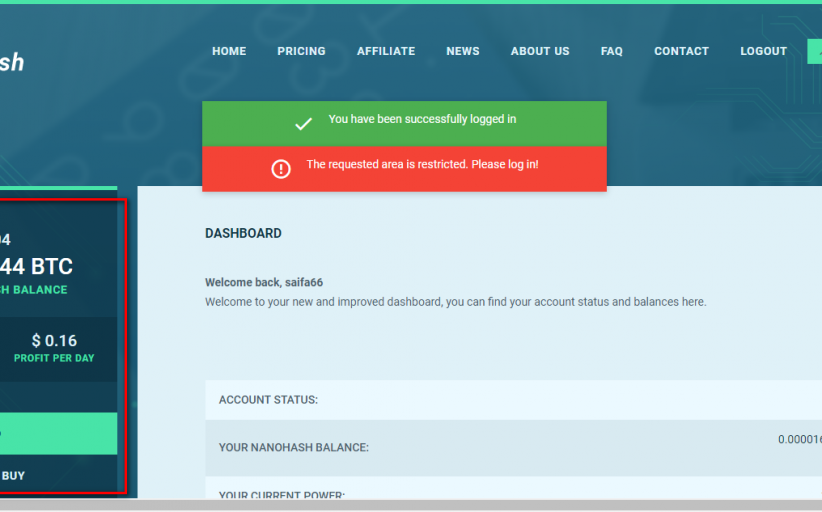This screenshot has width=822, height=512.
Task: Click the green checkmark success icon
Action: [303, 124]
